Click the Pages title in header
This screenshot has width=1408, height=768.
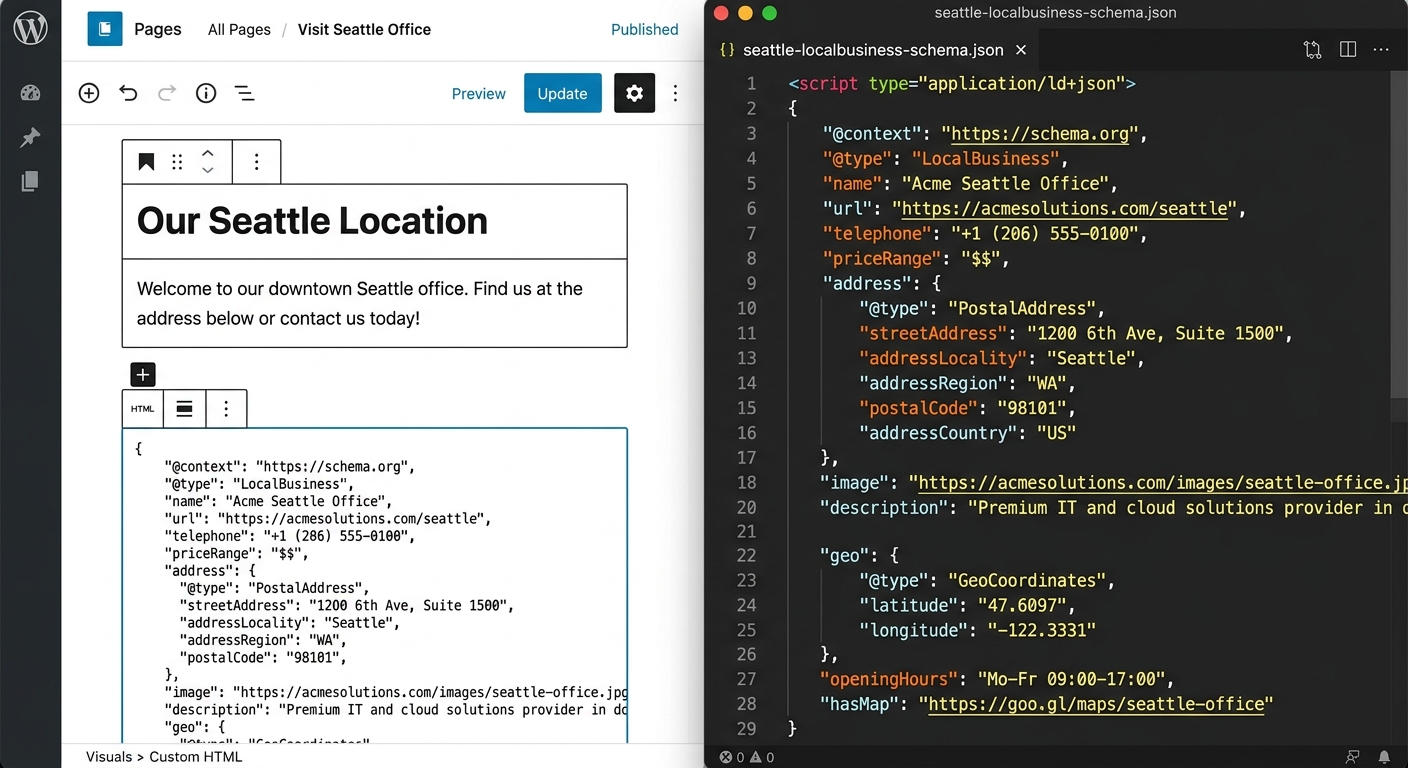(x=158, y=29)
